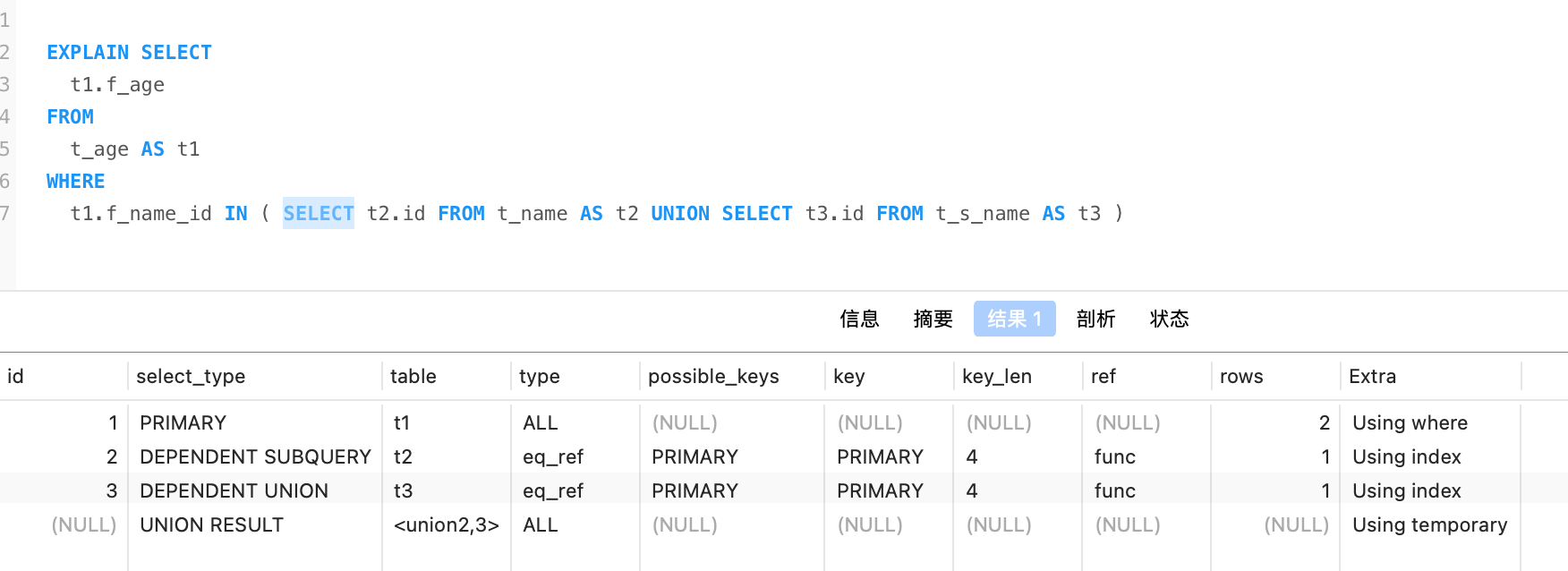Select the DEPENDENT SUBQUERY cell
This screenshot has width=1568, height=571.
click(x=255, y=457)
